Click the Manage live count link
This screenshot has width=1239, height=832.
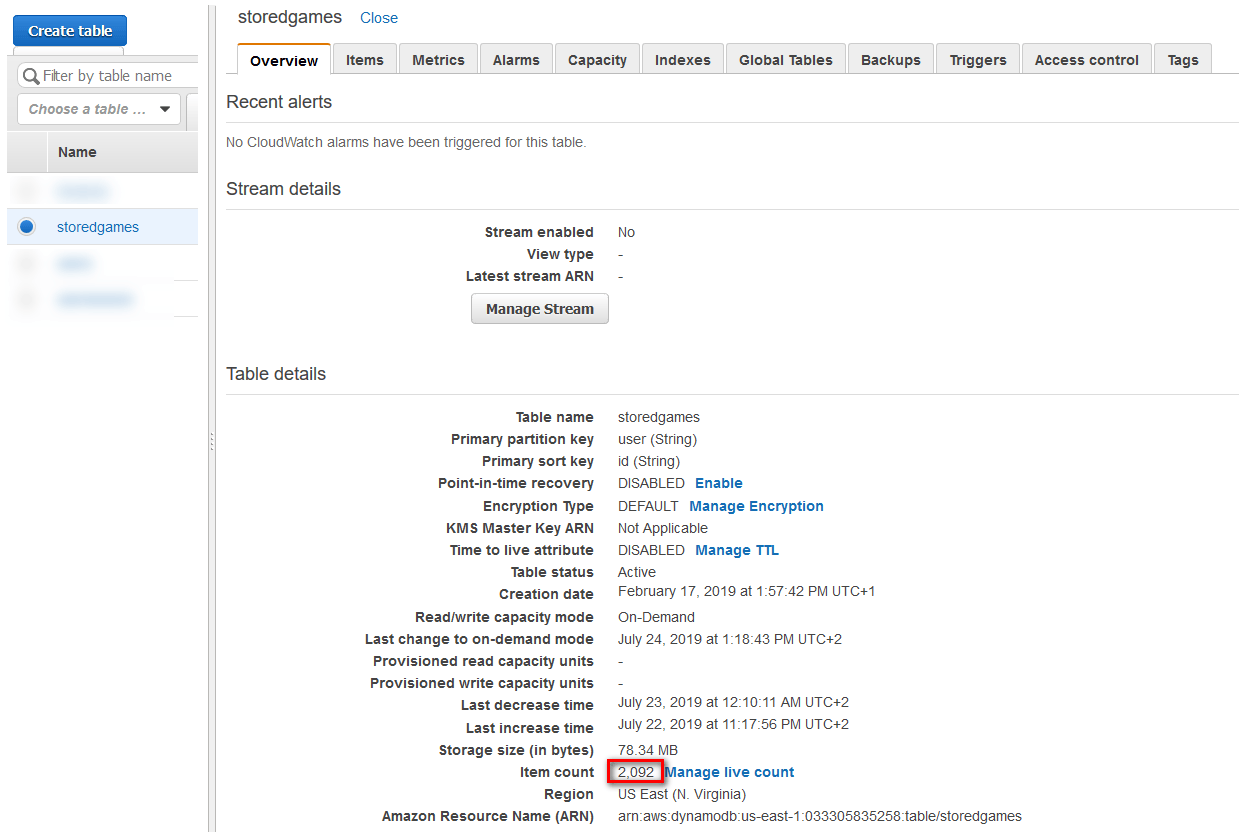(730, 772)
